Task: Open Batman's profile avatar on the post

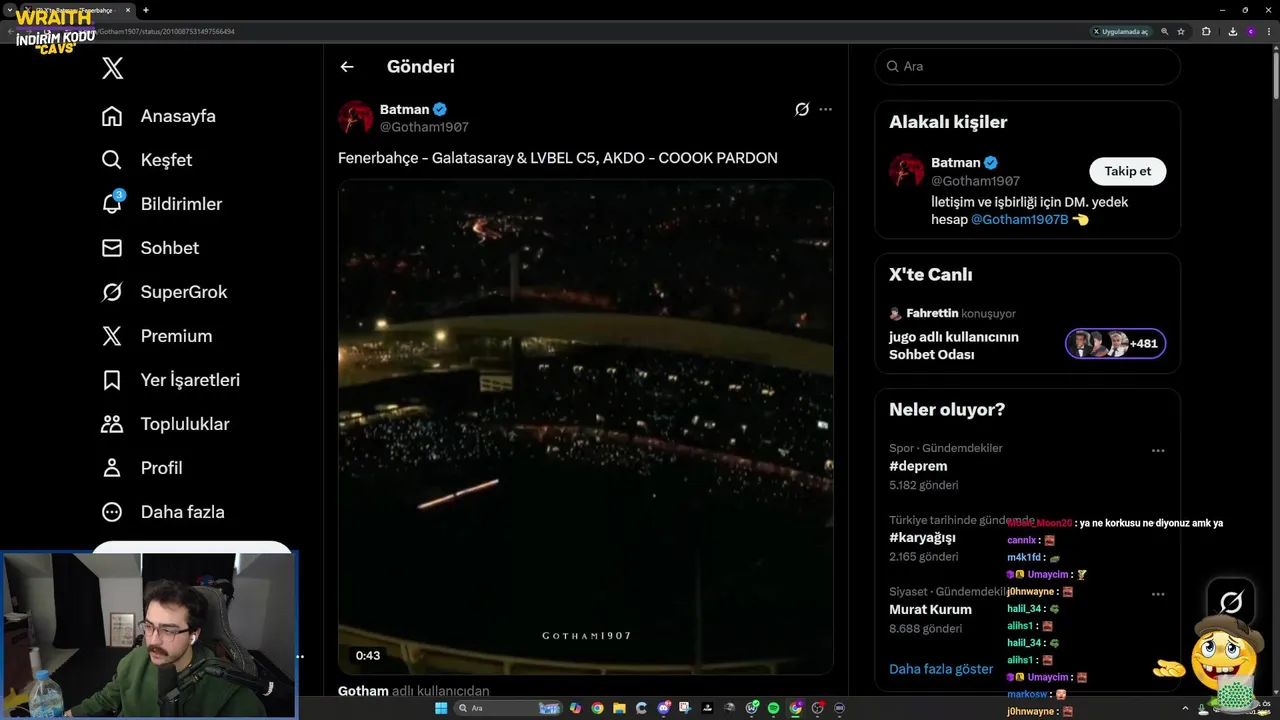Action: tap(355, 117)
